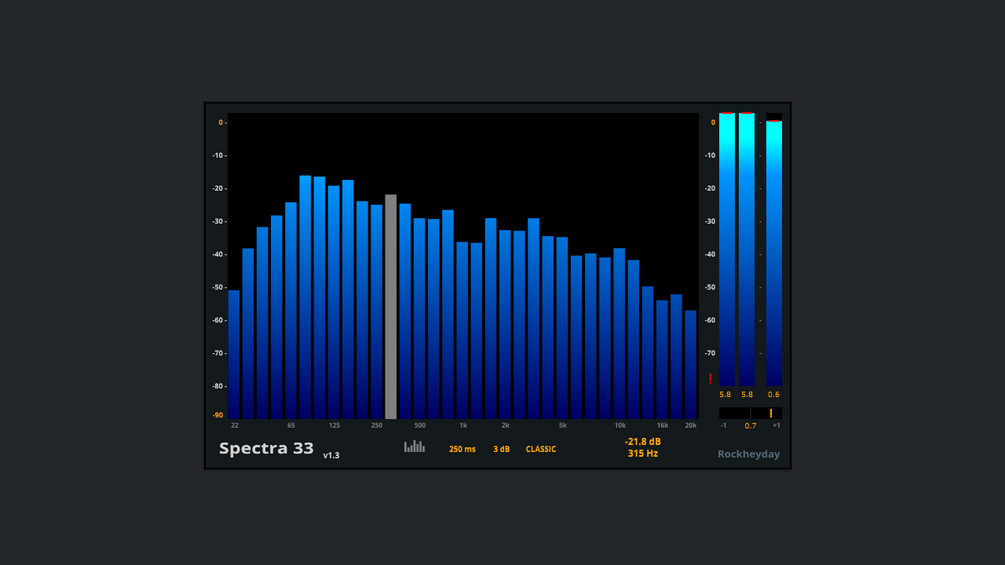
Task: Reset the left 5.8 peak value
Action: [x=725, y=395]
